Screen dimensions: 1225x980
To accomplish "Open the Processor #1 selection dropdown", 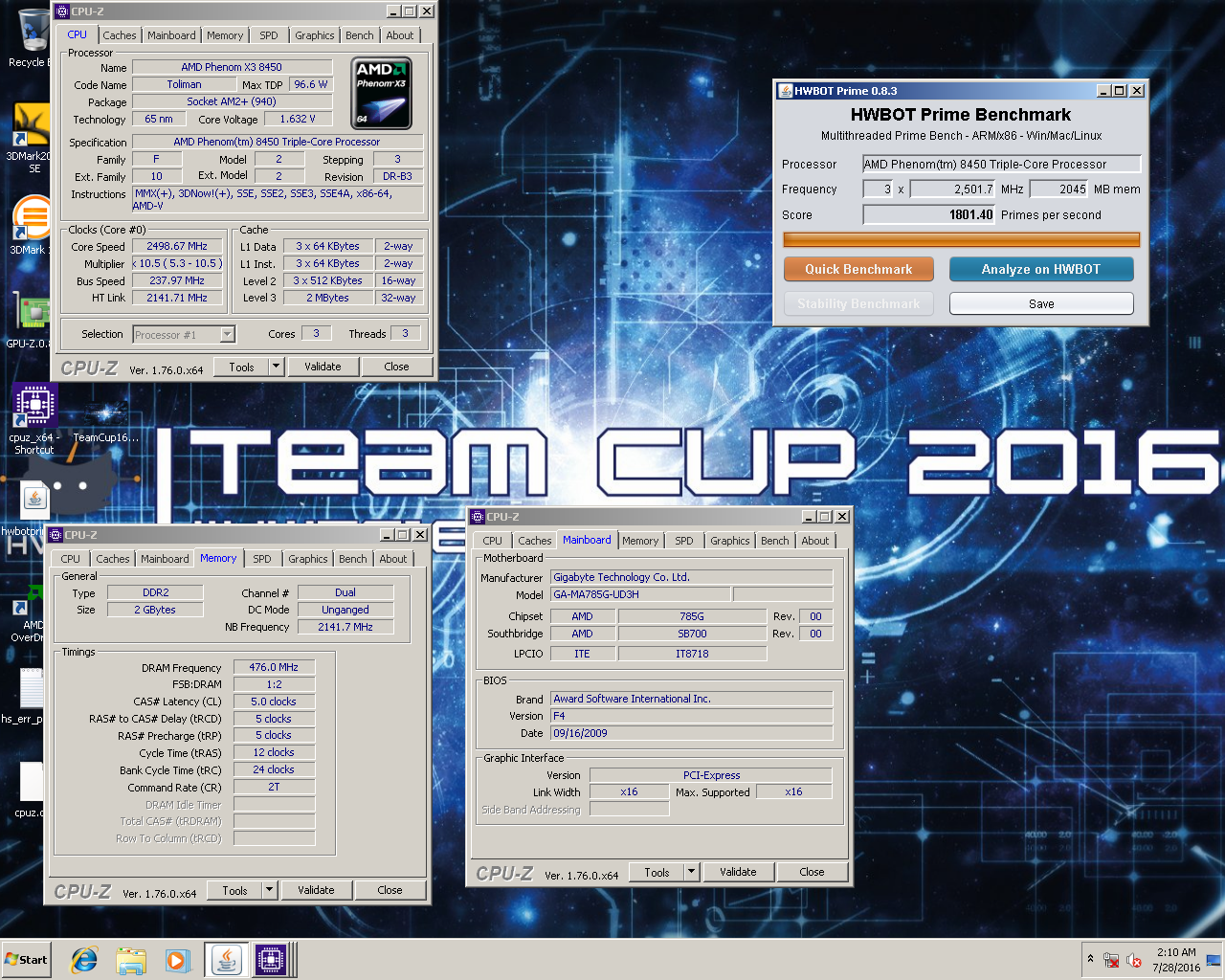I will coord(184,334).
